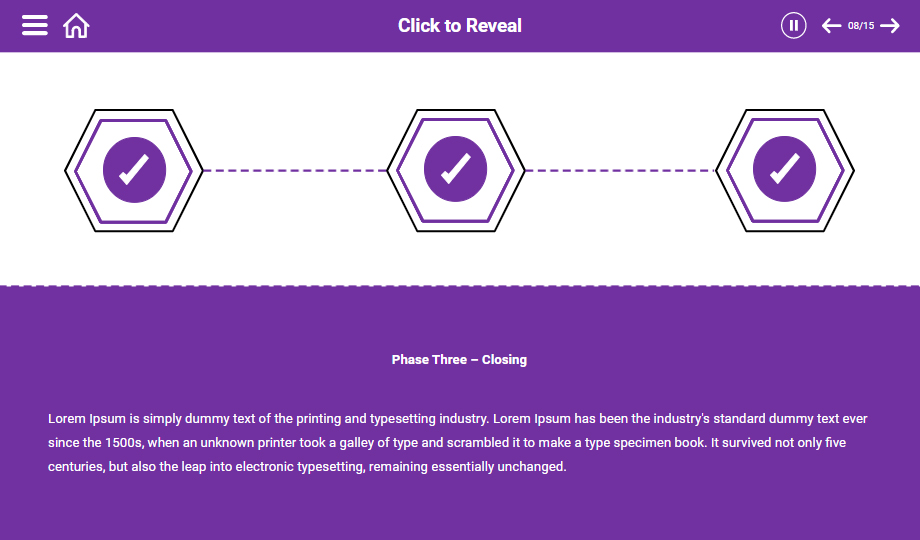Click dashed connector between middle and third hexagons
920x540 pixels.
tap(620, 171)
